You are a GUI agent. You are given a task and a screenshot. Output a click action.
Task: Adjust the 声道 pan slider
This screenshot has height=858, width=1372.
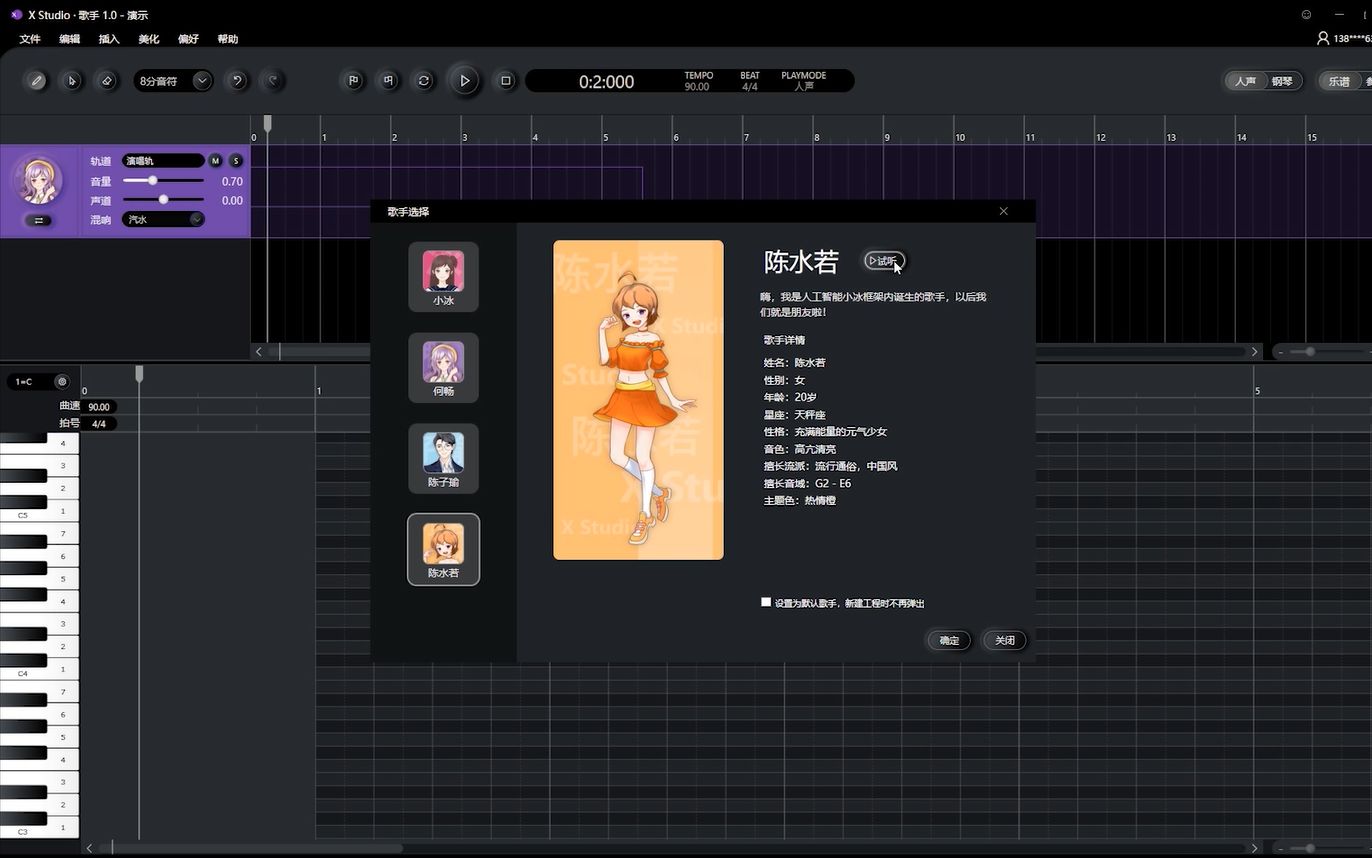[163, 200]
